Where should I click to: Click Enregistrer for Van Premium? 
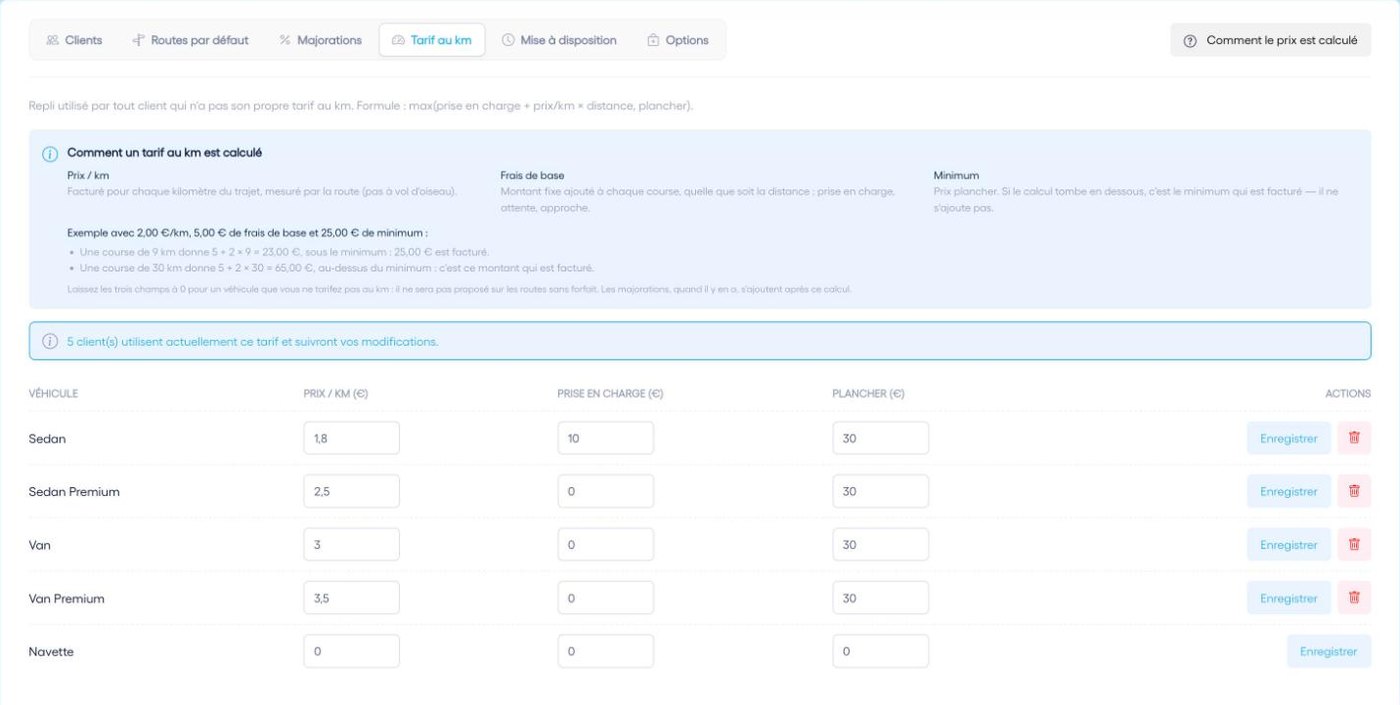click(x=1289, y=598)
